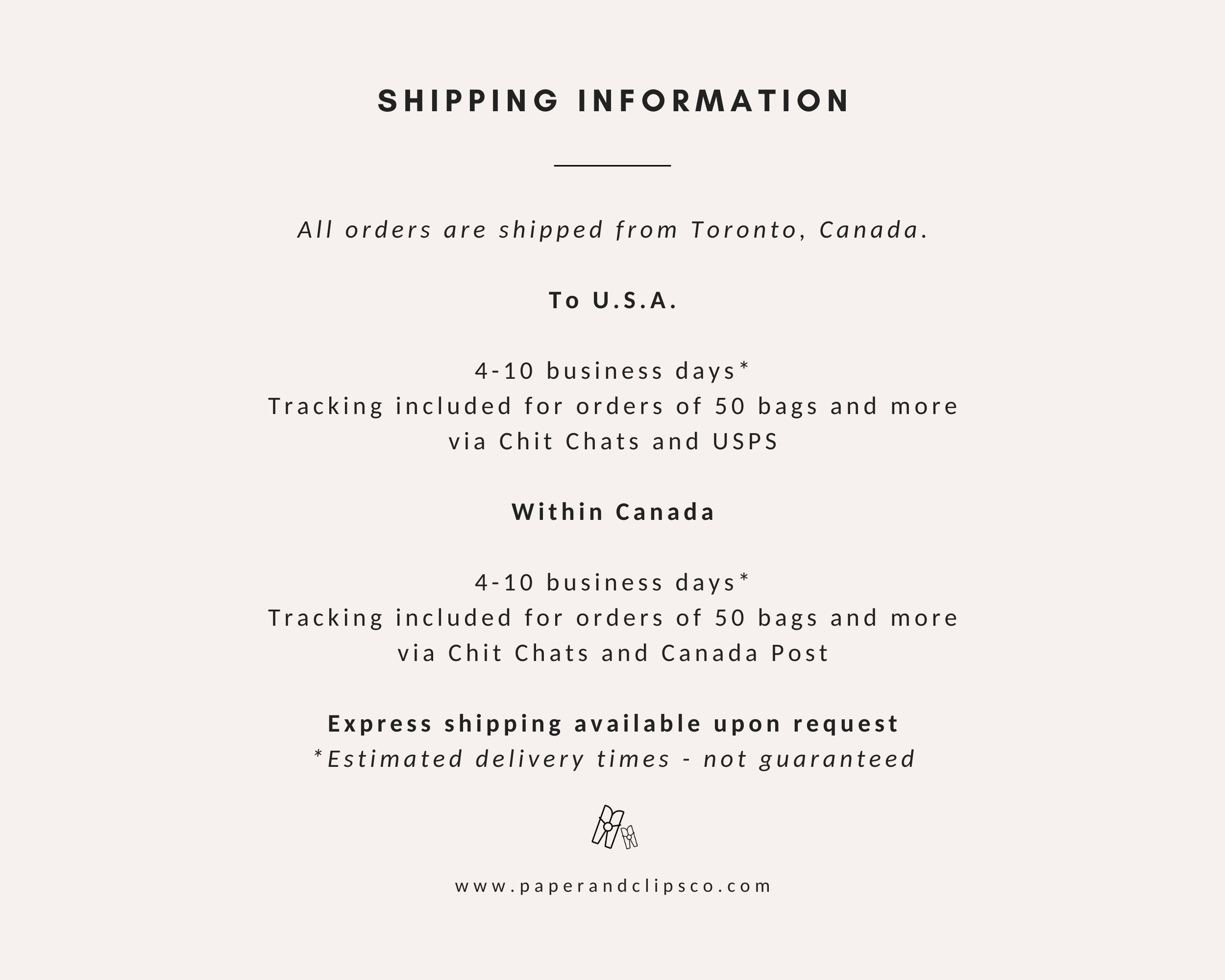
Task: Click the tracking line in the Within Canada section
Action: click(613, 618)
